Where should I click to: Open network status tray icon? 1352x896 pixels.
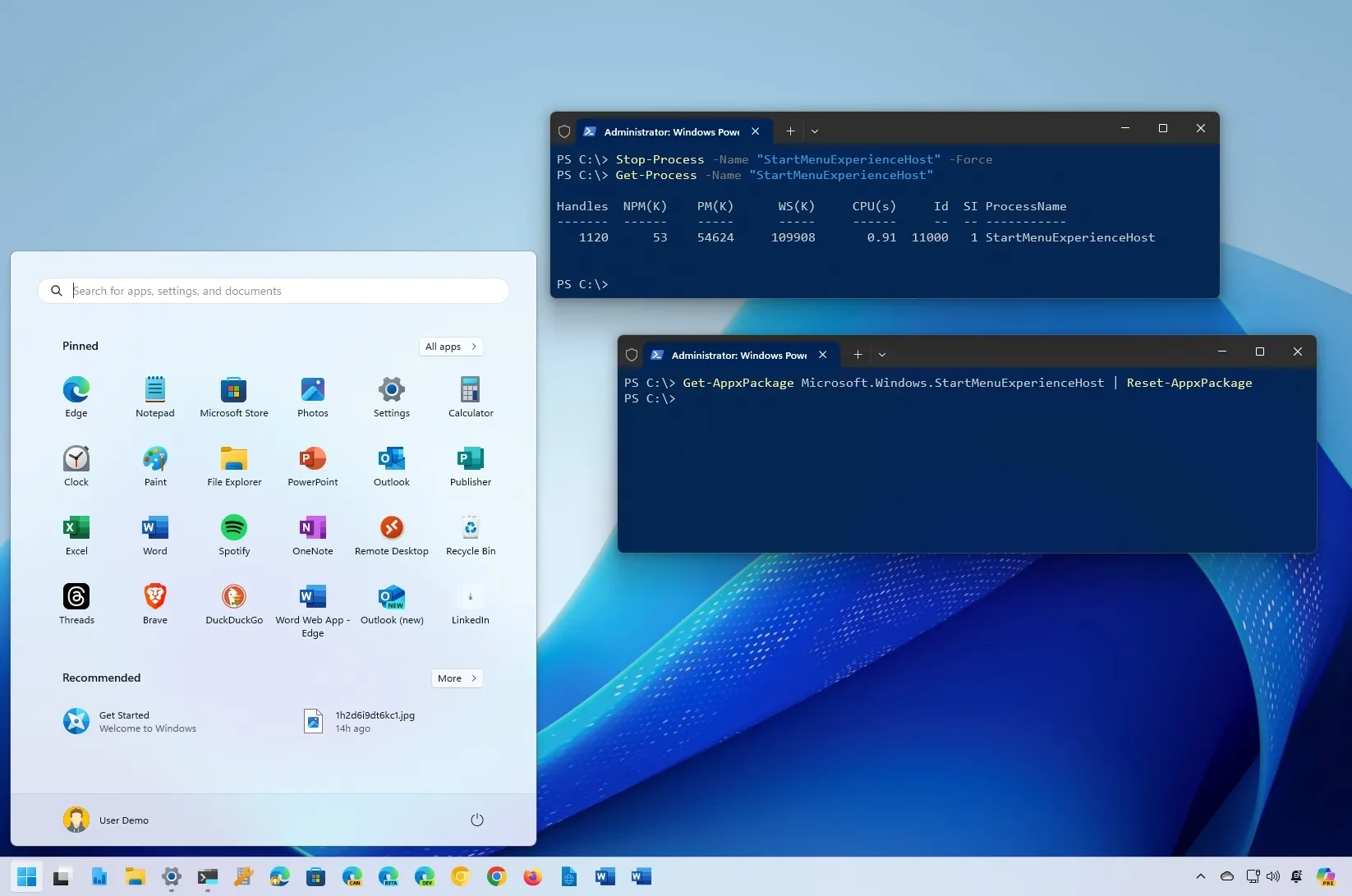tap(1253, 877)
